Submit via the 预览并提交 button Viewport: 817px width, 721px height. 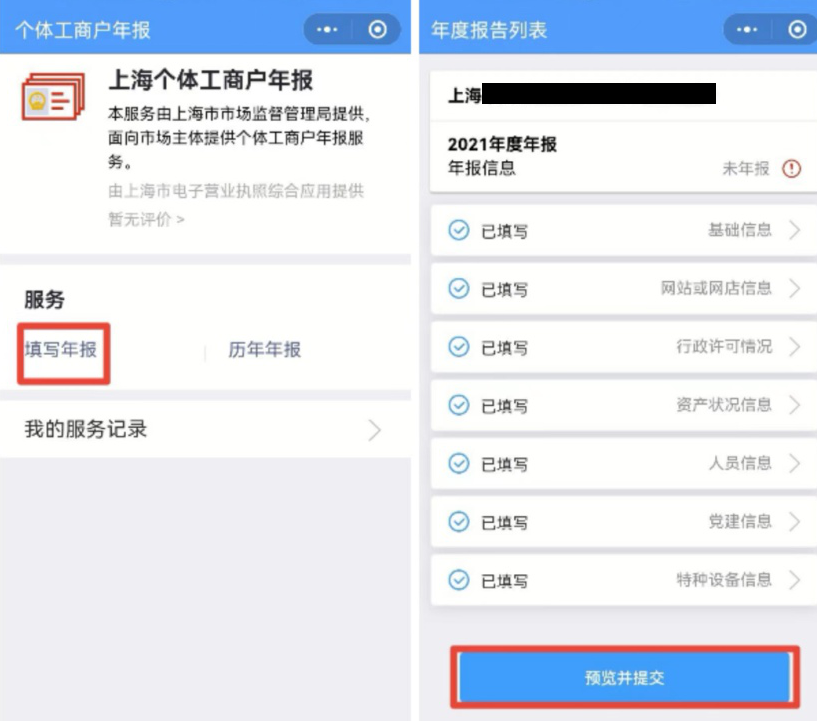(625, 677)
